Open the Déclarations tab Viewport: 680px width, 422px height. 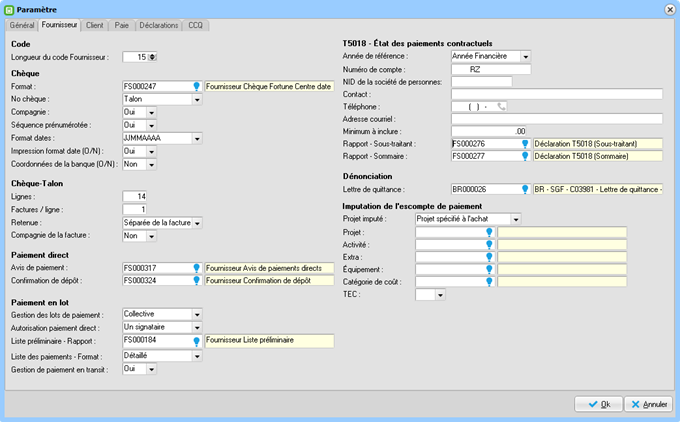(159, 25)
